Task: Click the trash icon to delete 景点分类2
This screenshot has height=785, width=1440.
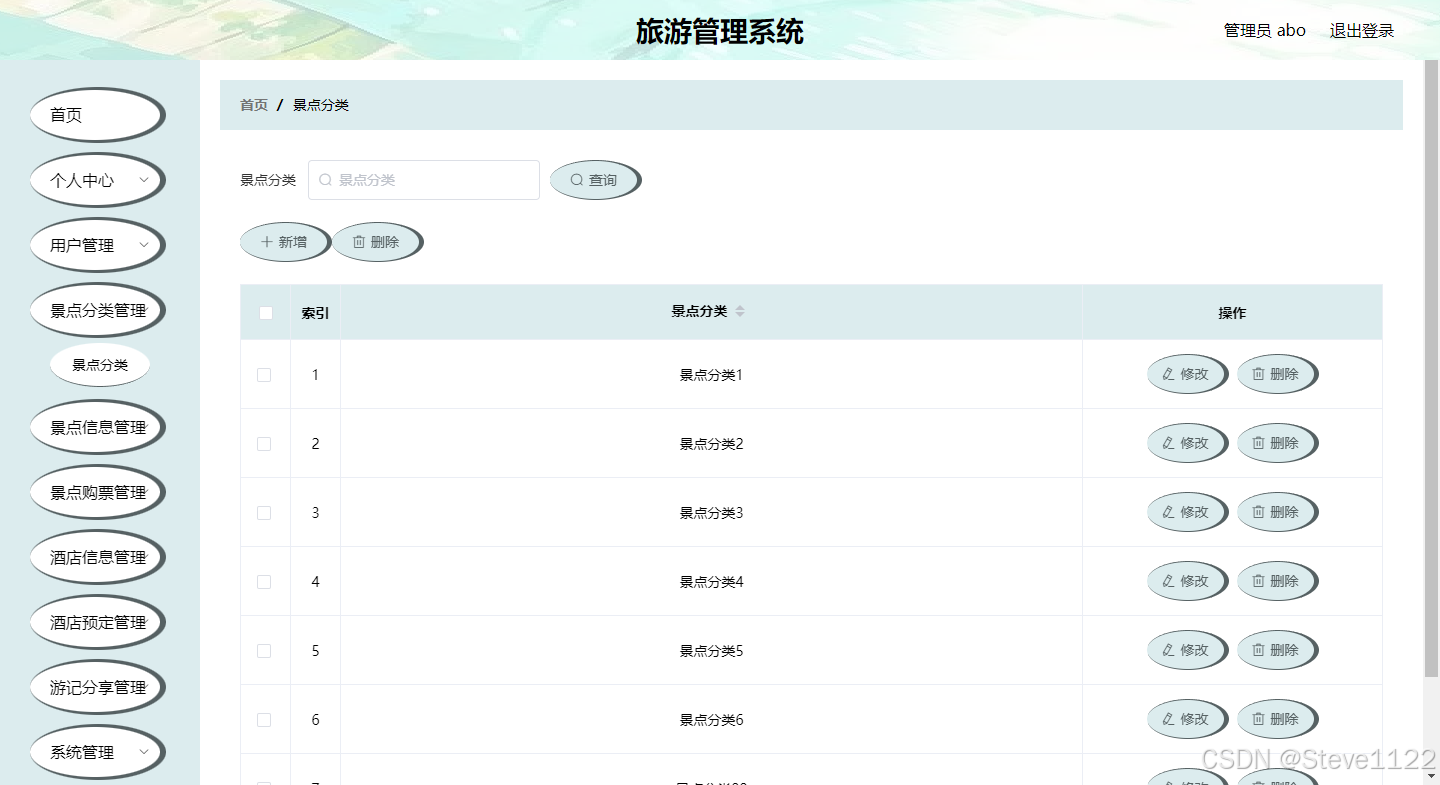Action: point(1260,443)
